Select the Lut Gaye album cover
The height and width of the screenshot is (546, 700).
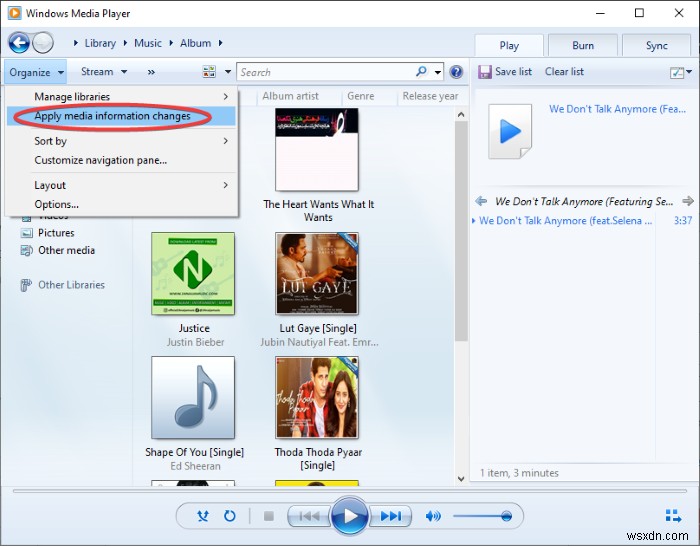pyautogui.click(x=317, y=273)
